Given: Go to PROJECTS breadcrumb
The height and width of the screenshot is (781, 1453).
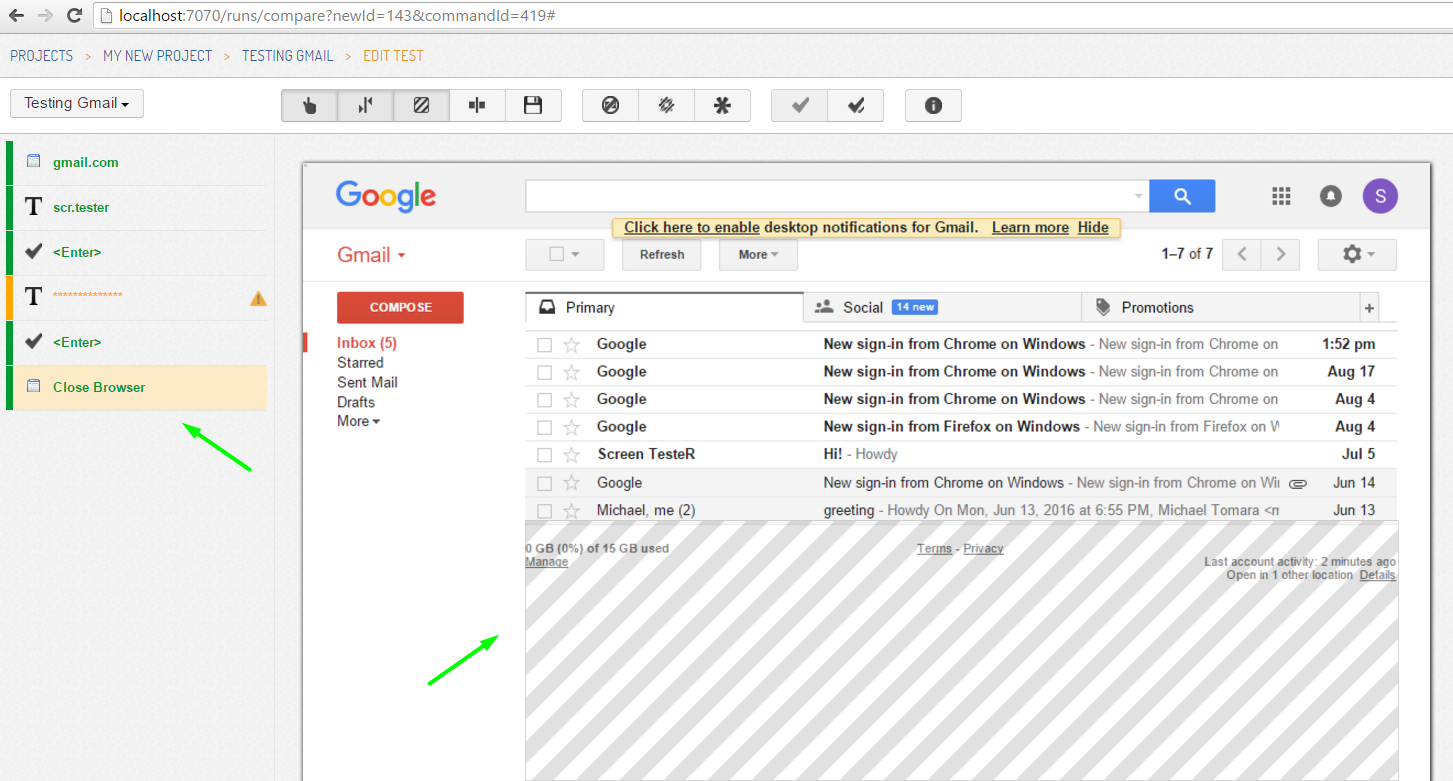Looking at the screenshot, I should [42, 56].
